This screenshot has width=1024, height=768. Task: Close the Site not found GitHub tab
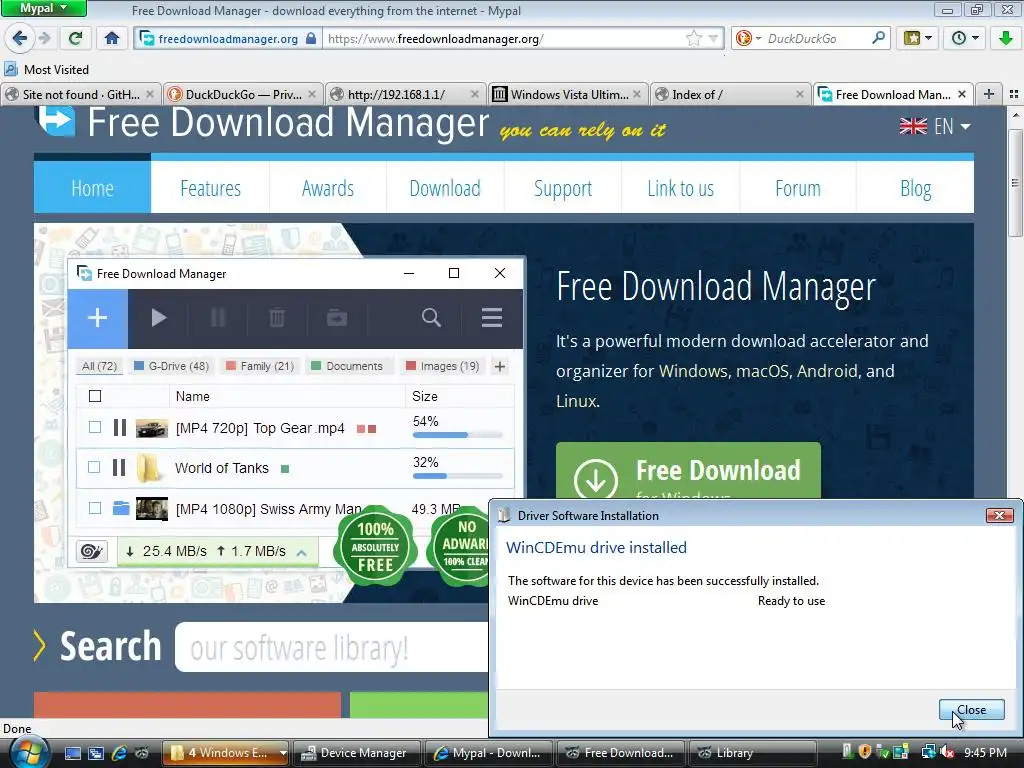(150, 95)
